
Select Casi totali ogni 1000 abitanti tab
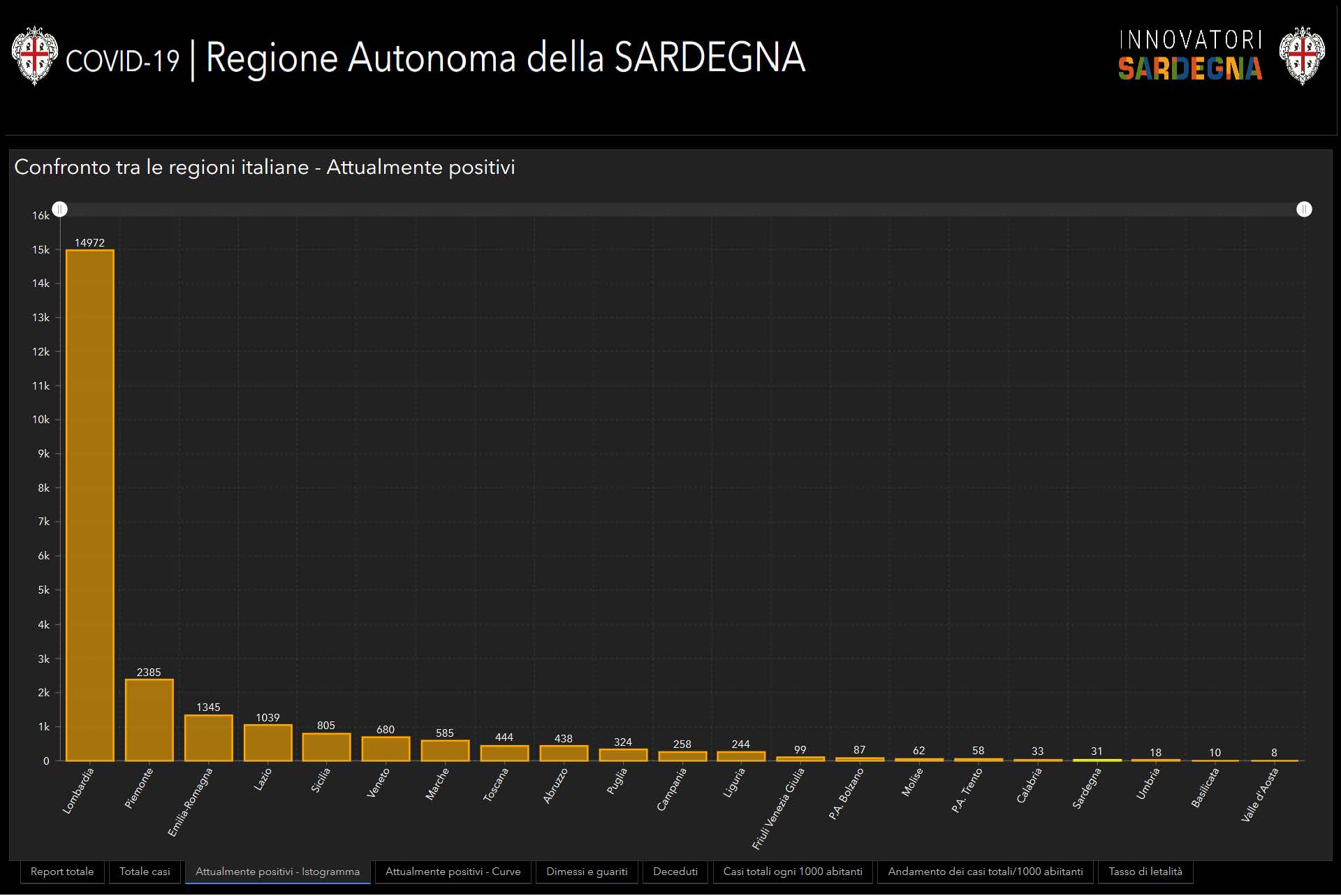[x=792, y=872]
